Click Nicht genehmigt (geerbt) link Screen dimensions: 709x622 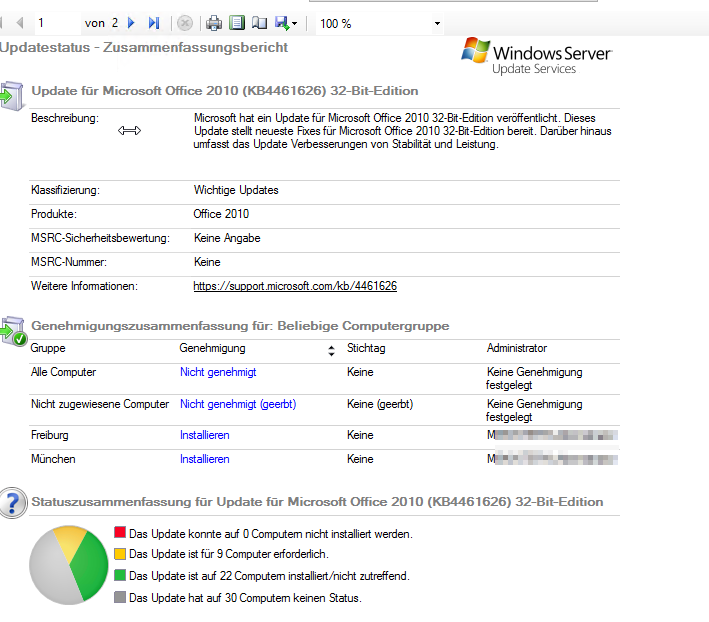[238, 404]
